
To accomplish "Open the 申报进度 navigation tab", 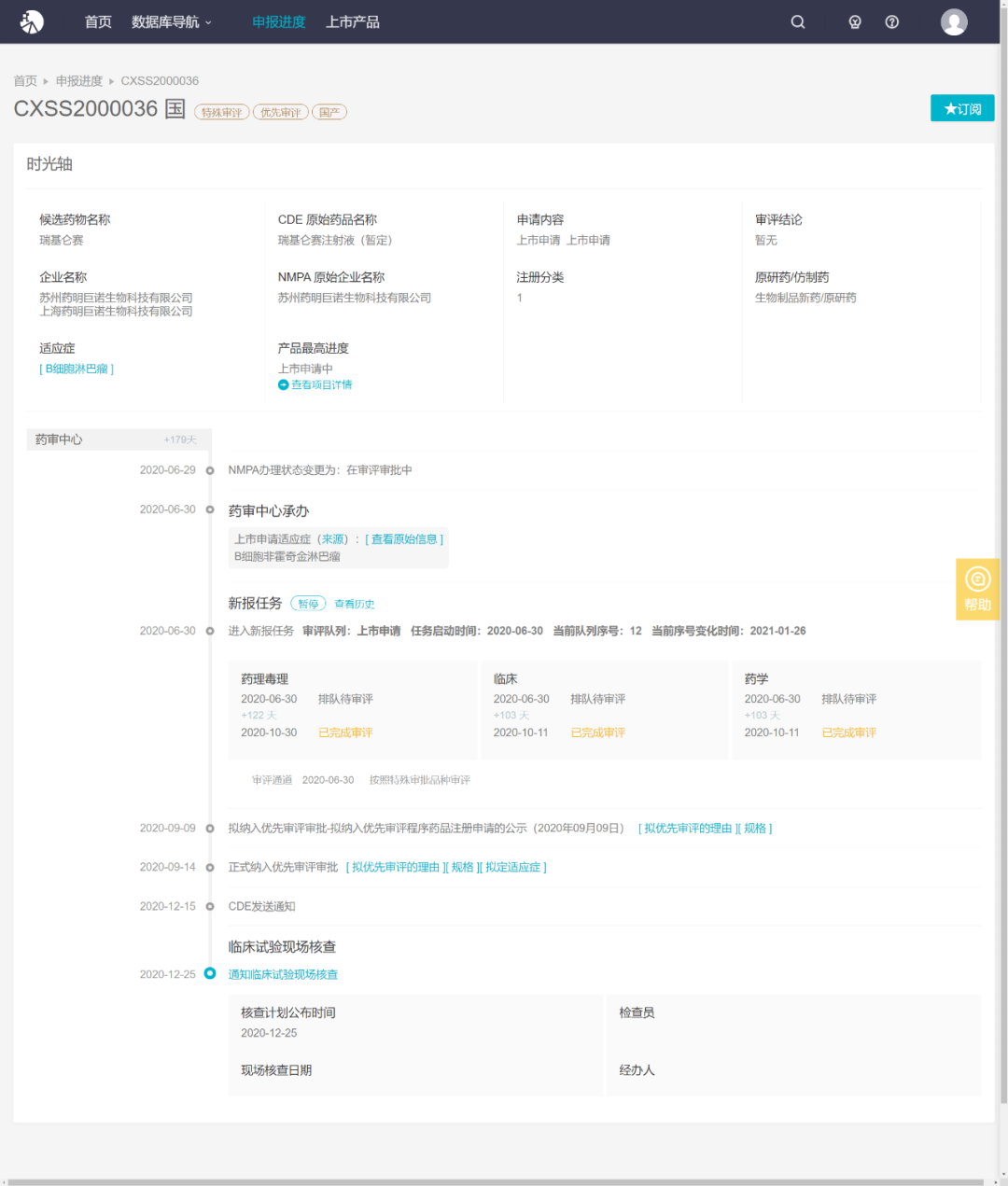I will click(278, 21).
